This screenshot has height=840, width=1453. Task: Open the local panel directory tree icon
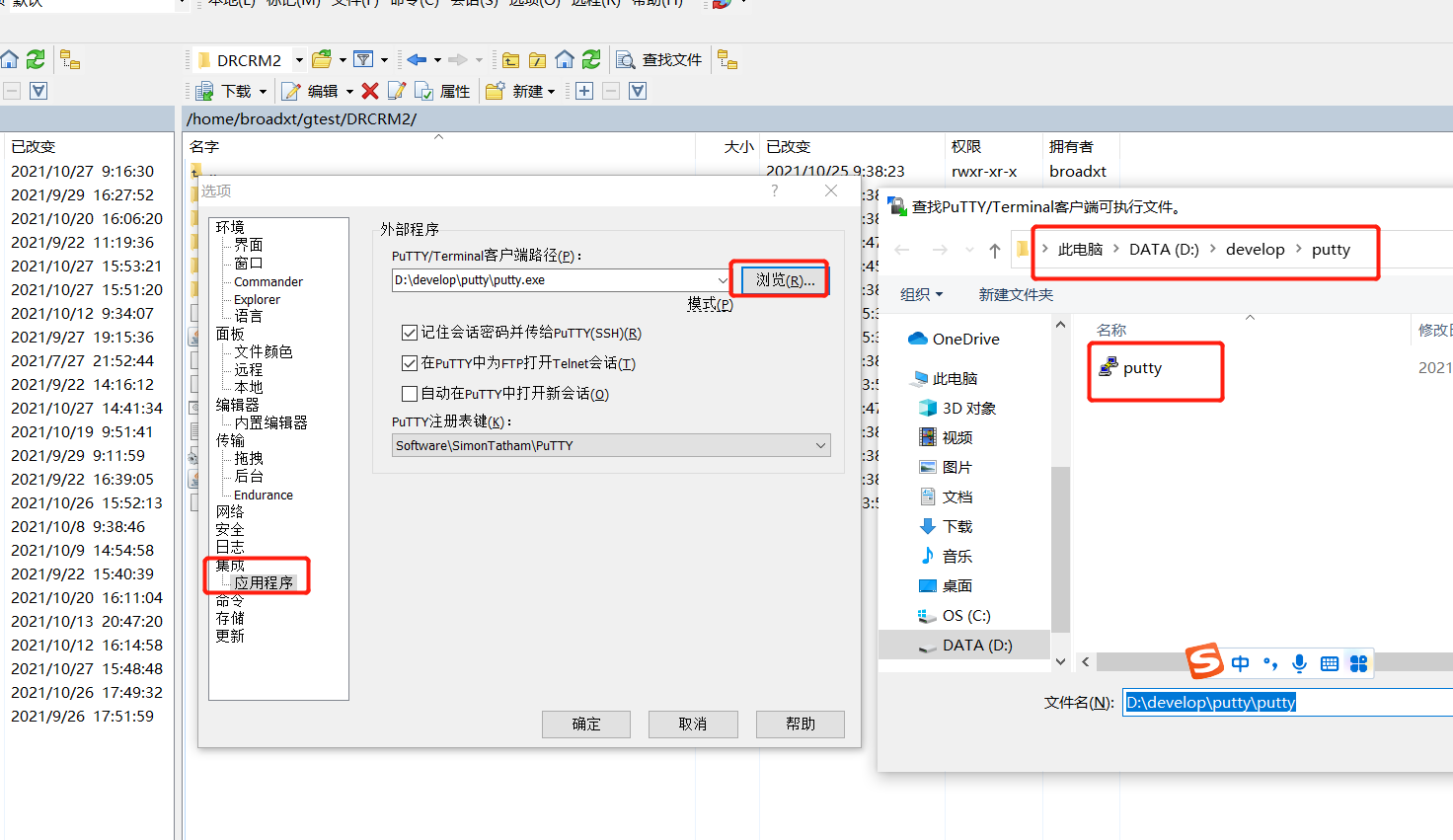click(x=70, y=59)
